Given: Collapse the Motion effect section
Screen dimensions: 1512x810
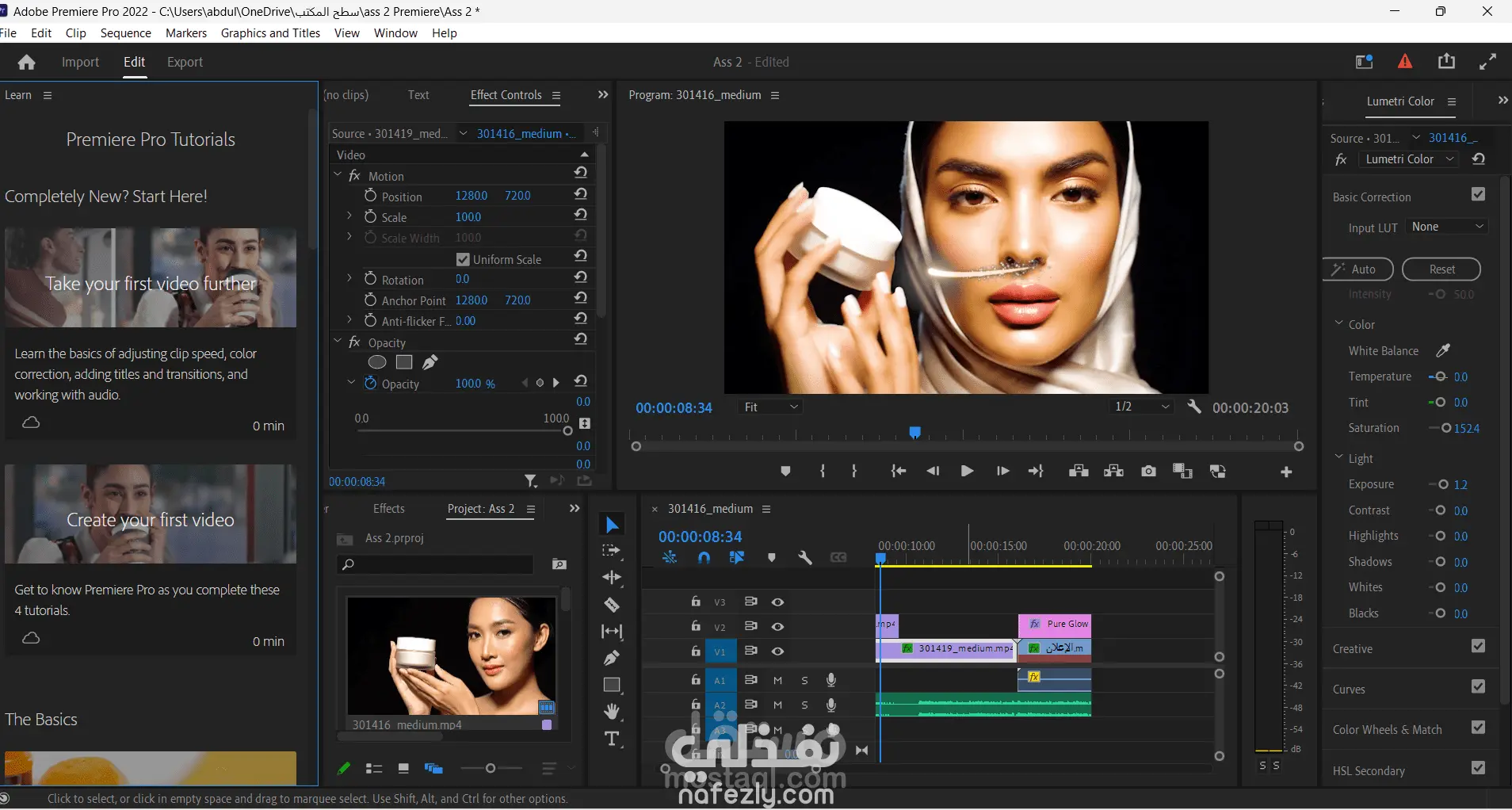Looking at the screenshot, I should [x=338, y=174].
